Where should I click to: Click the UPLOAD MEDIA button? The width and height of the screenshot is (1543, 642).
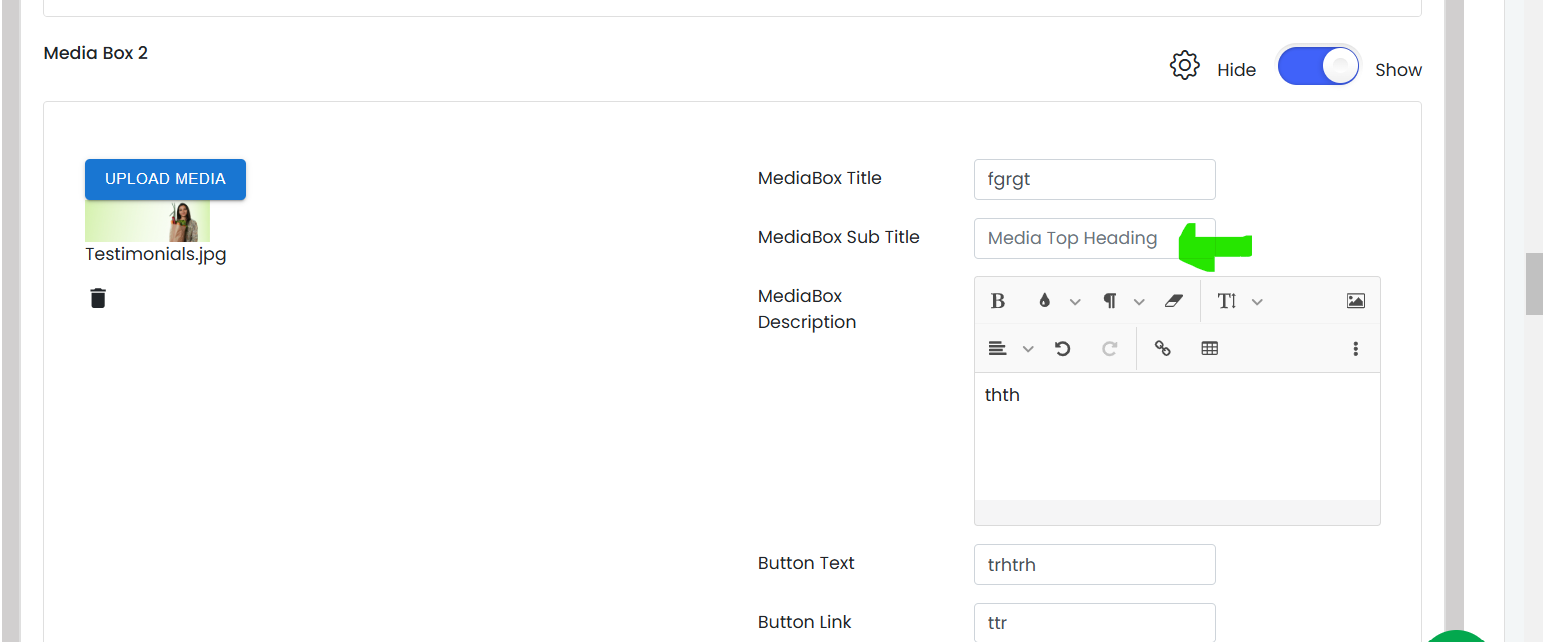(165, 179)
